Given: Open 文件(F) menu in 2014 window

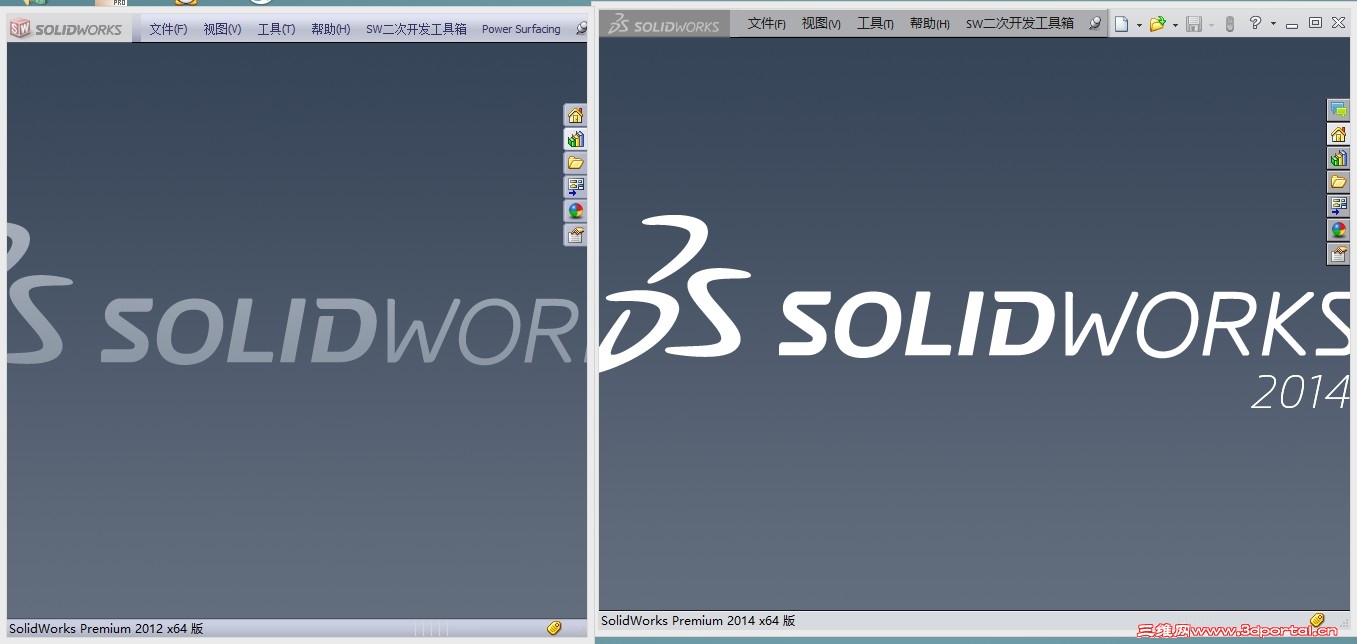Looking at the screenshot, I should (767, 23).
